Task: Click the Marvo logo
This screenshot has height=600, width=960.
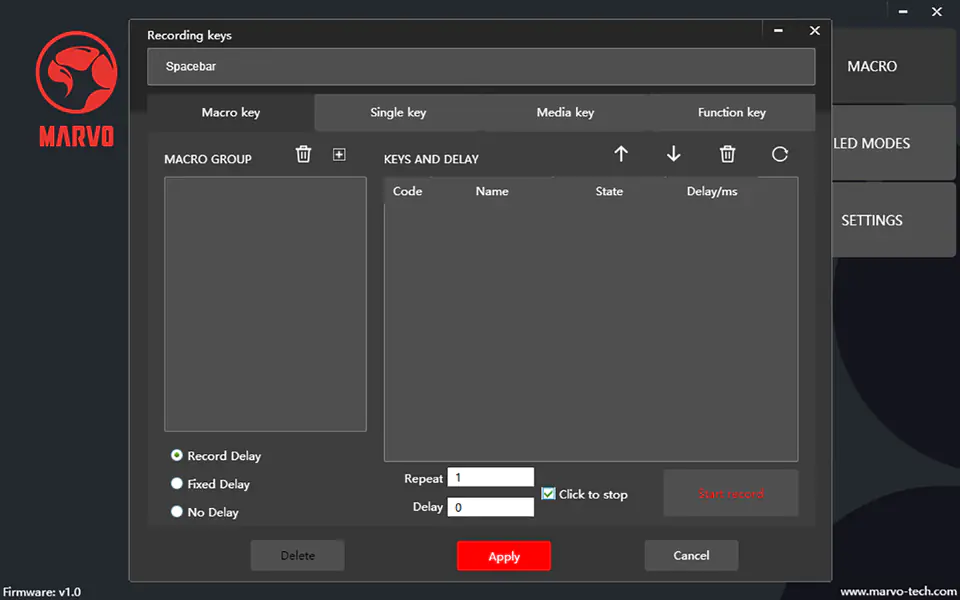Action: (x=76, y=90)
